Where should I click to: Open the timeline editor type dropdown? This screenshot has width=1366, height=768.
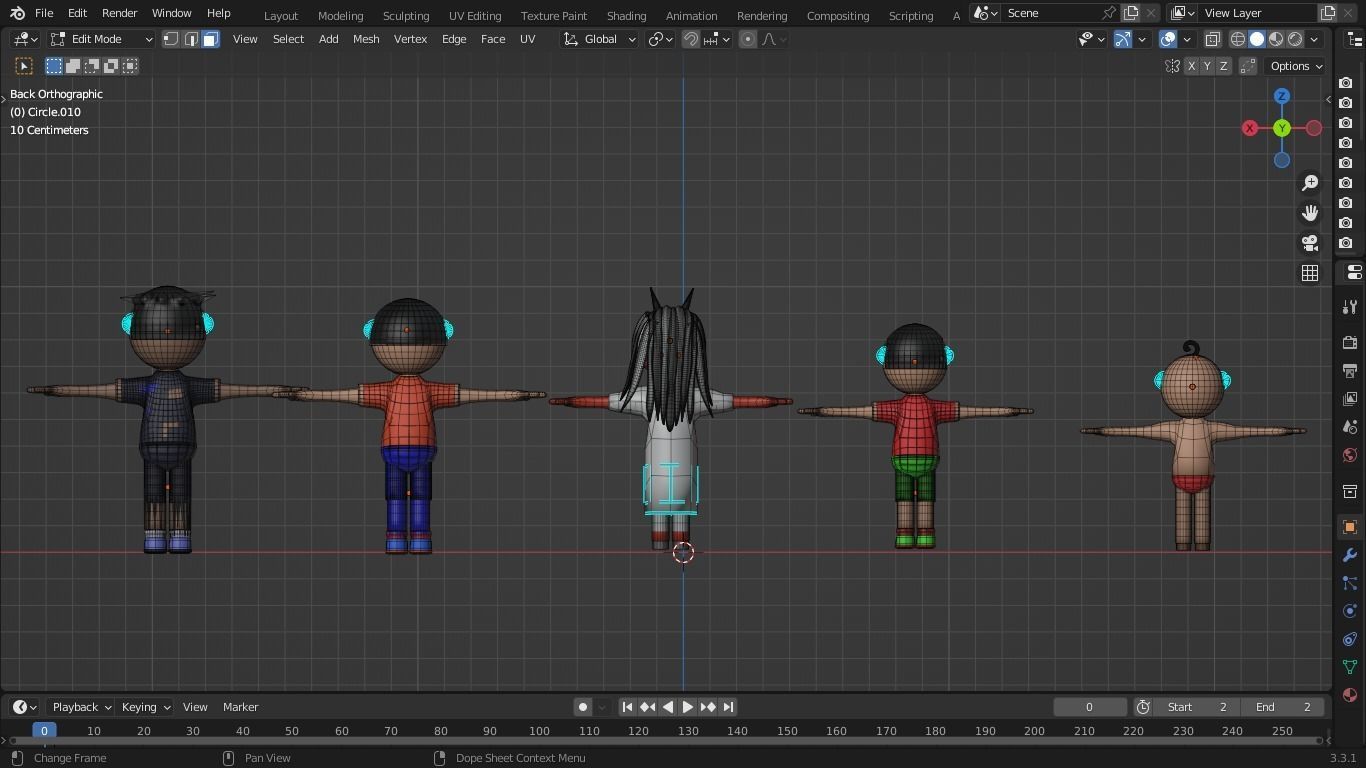coord(25,707)
